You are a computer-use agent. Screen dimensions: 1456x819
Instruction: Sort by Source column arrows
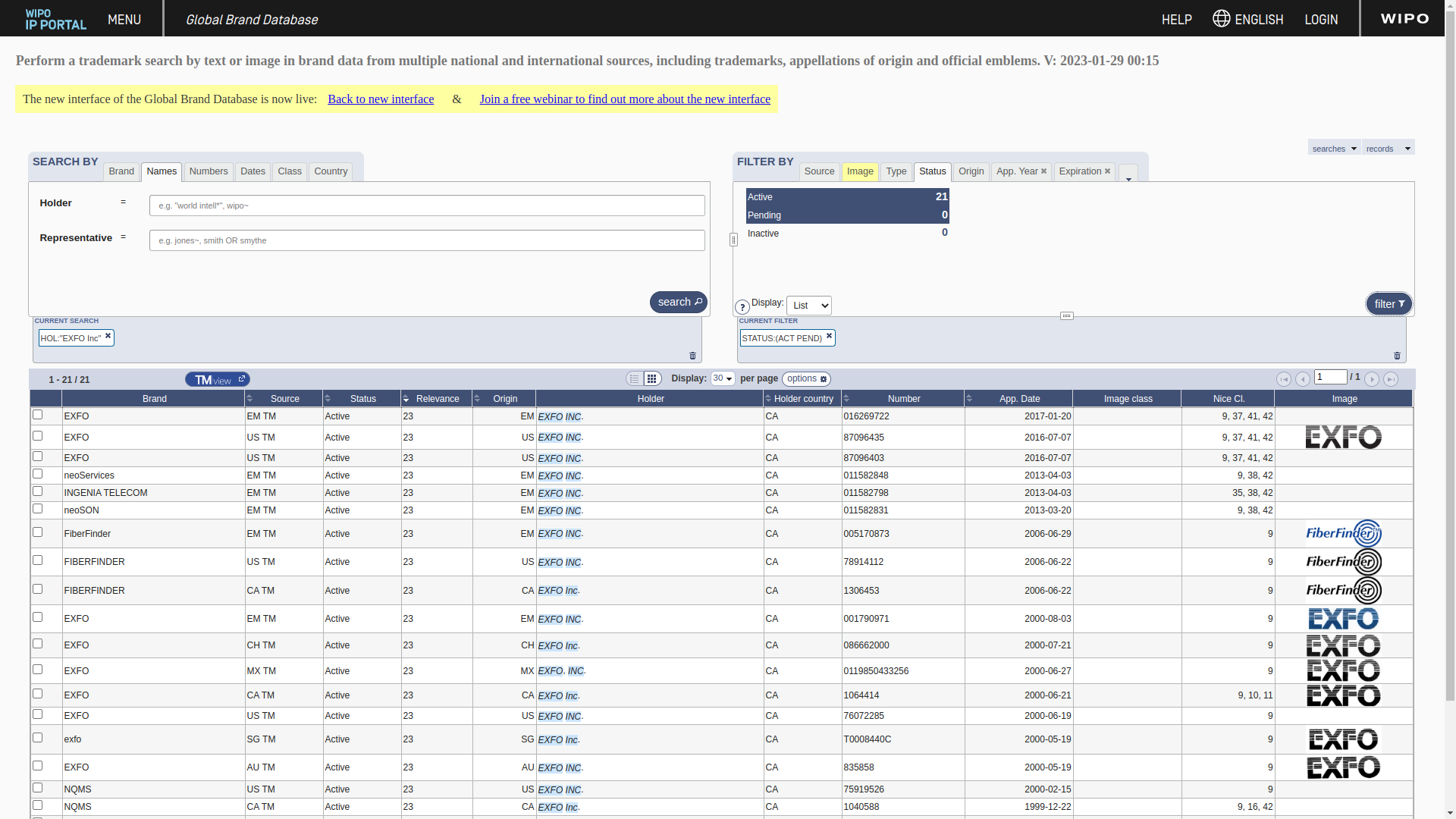(x=250, y=399)
